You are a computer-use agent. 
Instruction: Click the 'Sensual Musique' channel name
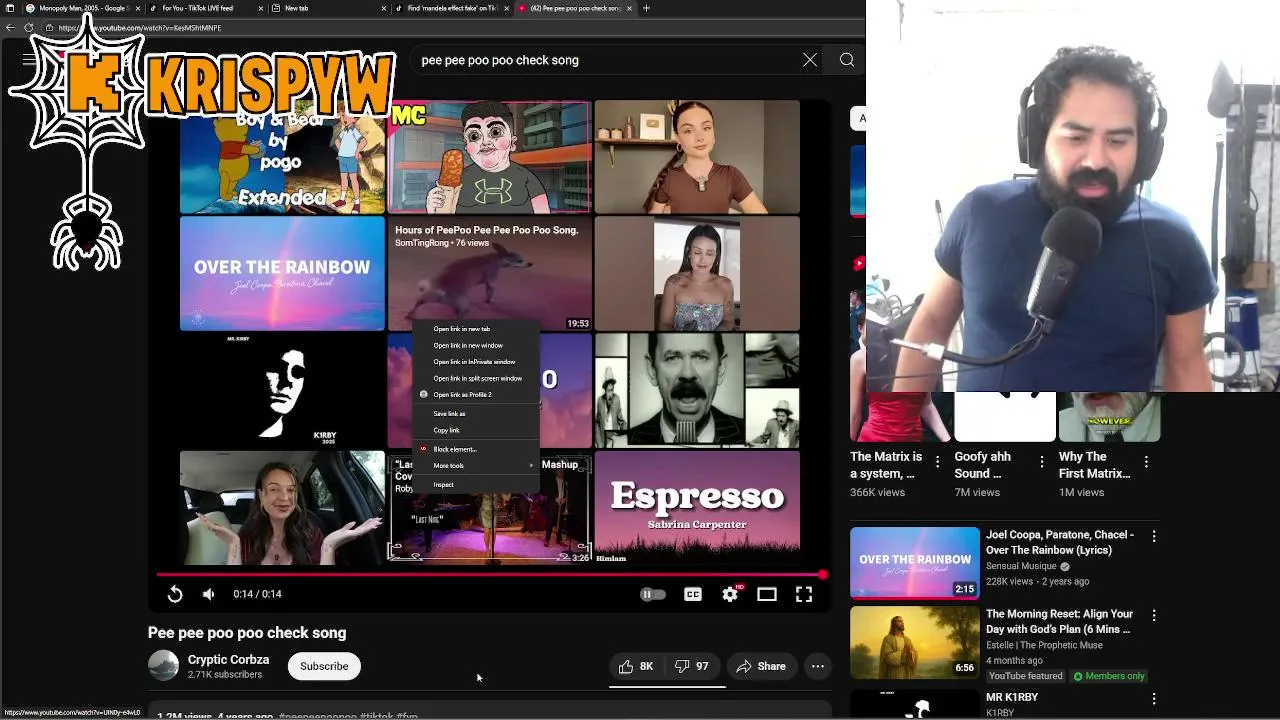[1021, 566]
